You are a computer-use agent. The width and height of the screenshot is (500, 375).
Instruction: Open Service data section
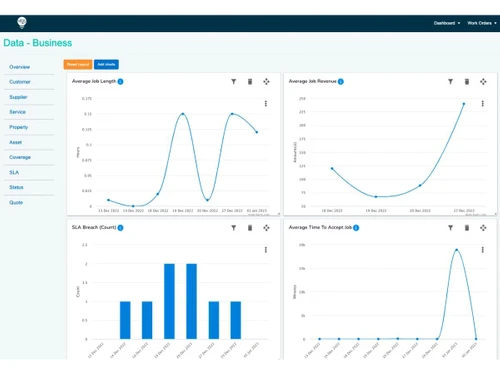[x=18, y=112]
